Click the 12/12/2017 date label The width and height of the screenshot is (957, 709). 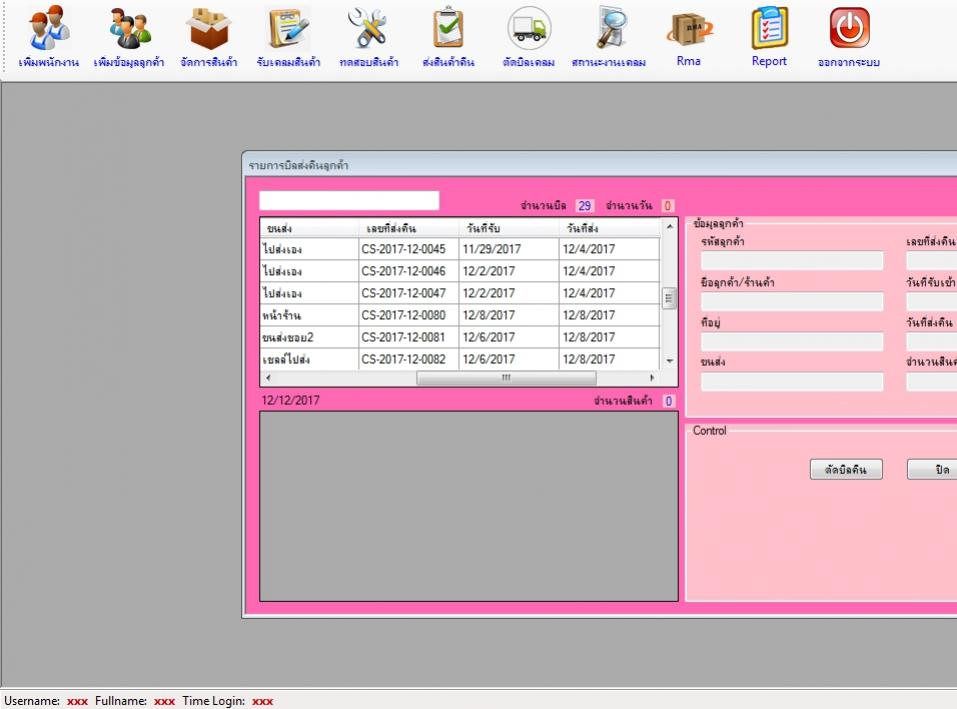click(x=291, y=400)
